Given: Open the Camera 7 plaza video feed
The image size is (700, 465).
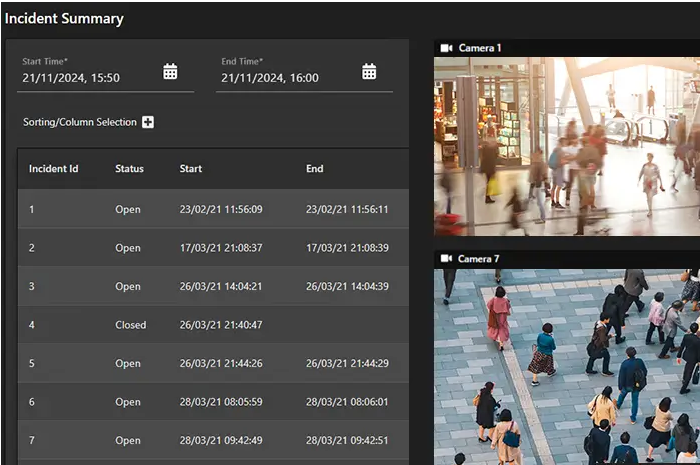Looking at the screenshot, I should (x=566, y=366).
